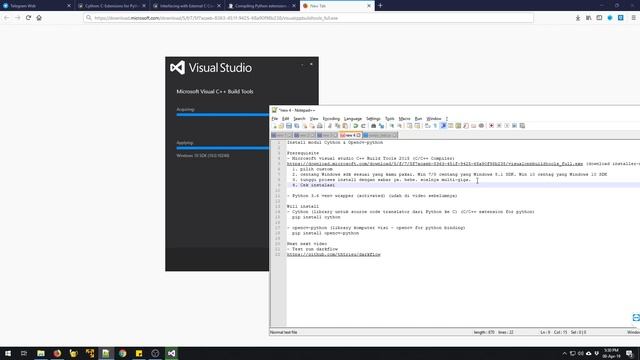This screenshot has height=360, width=640.
Task: Switch to the Interfacing with External C browser tab
Action: click(186, 6)
